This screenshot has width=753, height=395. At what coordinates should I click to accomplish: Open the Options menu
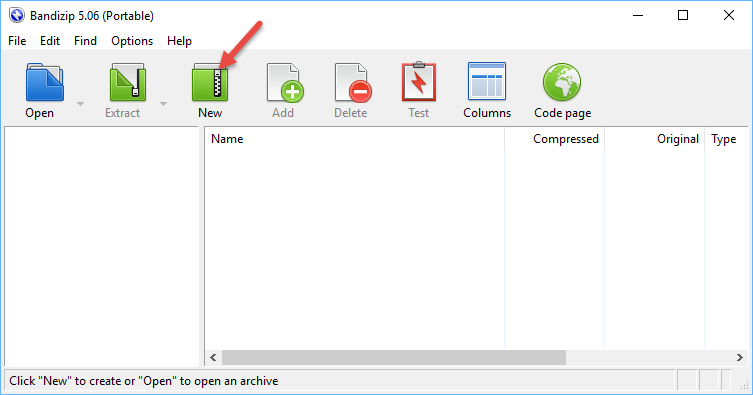(x=132, y=41)
